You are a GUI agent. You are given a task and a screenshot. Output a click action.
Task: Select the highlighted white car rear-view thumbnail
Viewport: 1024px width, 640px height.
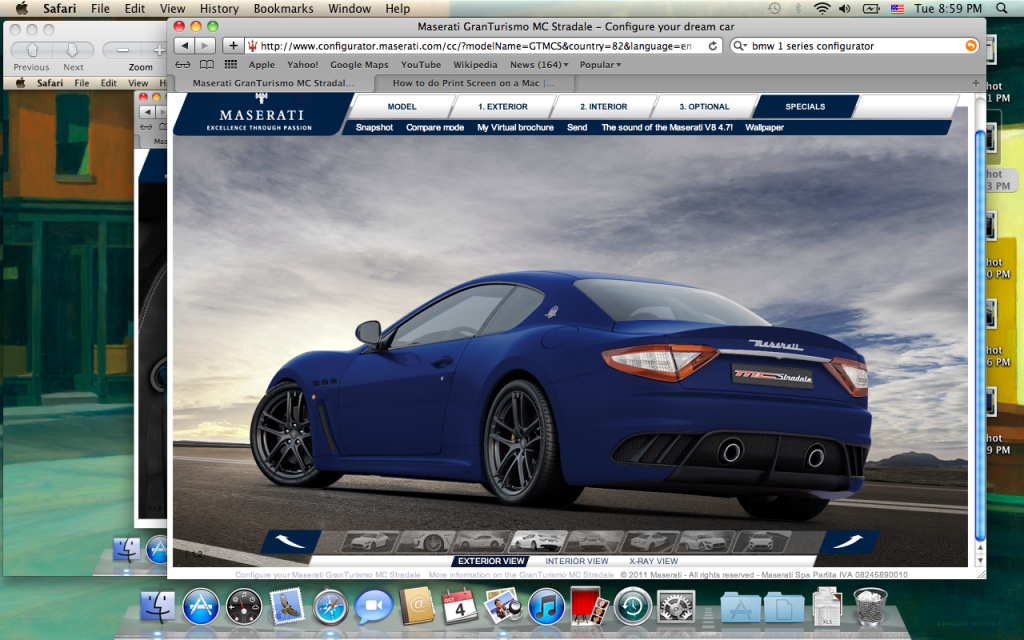coord(537,541)
